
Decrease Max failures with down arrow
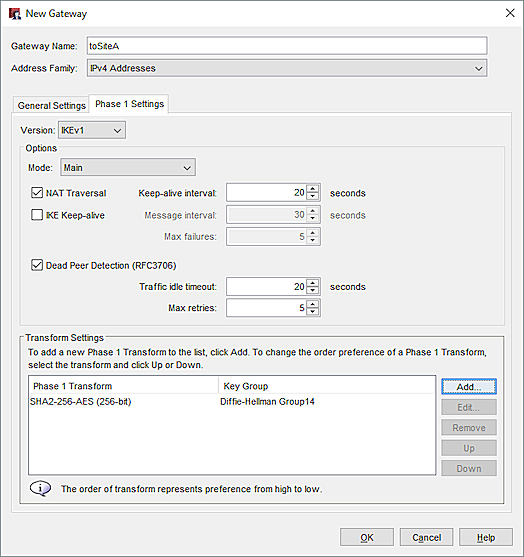(313, 240)
